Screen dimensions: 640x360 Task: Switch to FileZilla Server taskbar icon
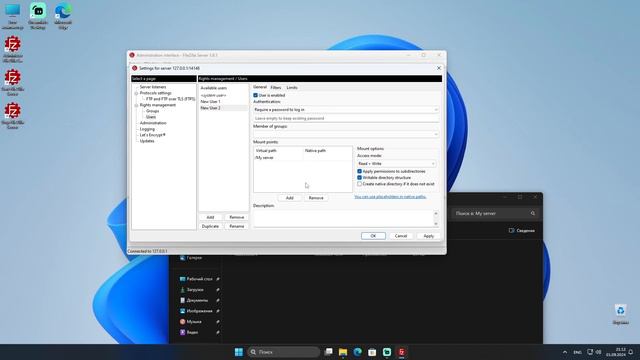click(402, 352)
